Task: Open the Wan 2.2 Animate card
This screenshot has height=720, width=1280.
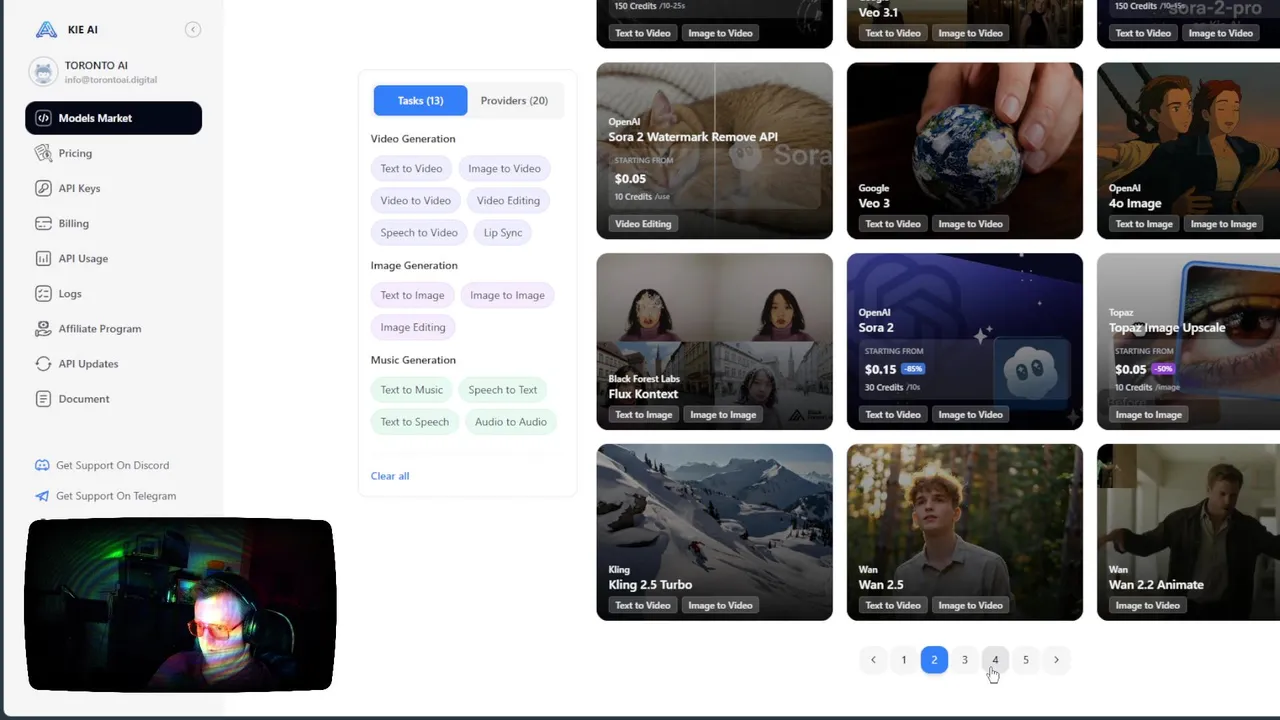Action: (x=1188, y=532)
